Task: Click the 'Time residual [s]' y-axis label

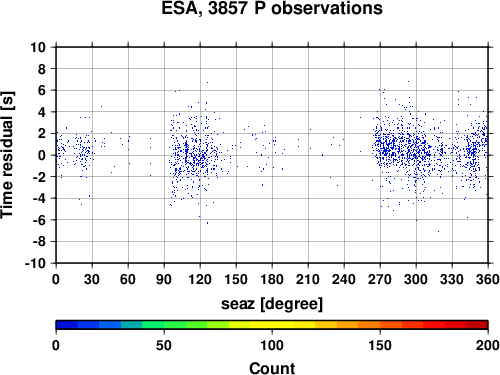Action: pos(7,155)
